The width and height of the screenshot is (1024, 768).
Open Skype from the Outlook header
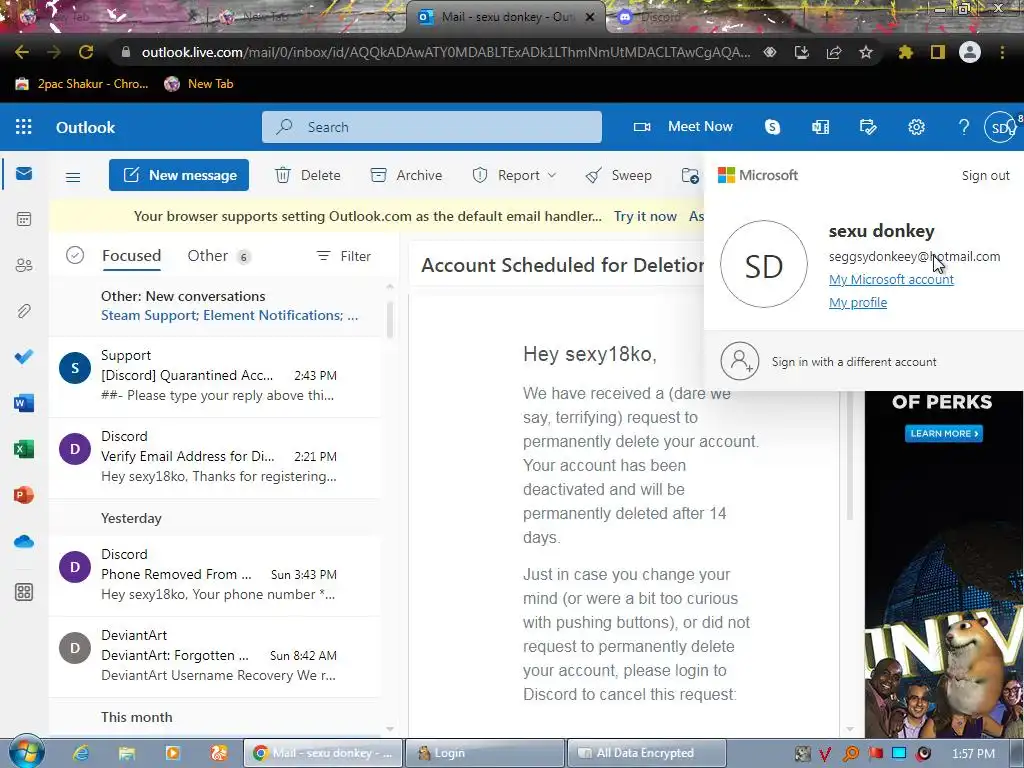pyautogui.click(x=773, y=127)
